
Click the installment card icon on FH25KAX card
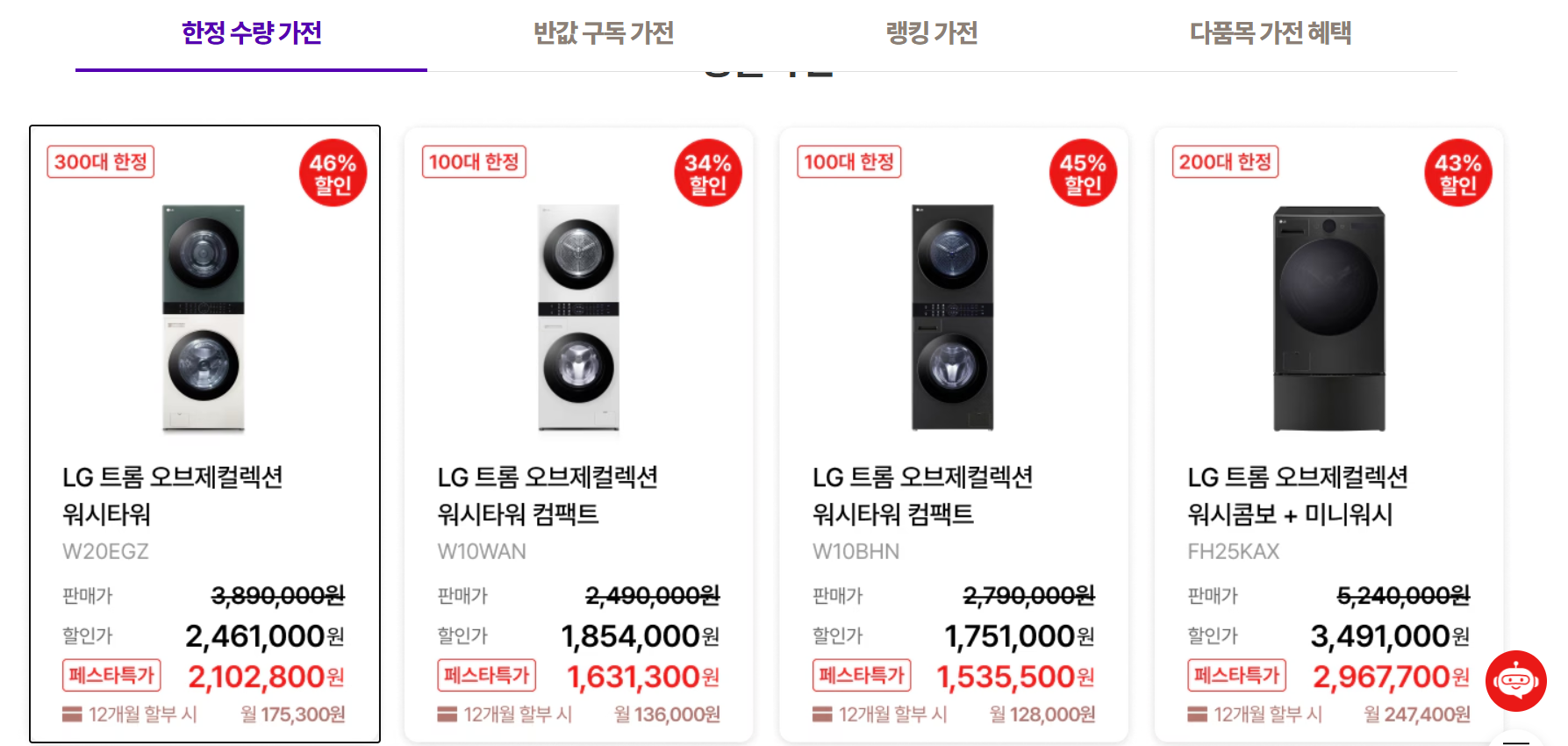(x=1199, y=714)
